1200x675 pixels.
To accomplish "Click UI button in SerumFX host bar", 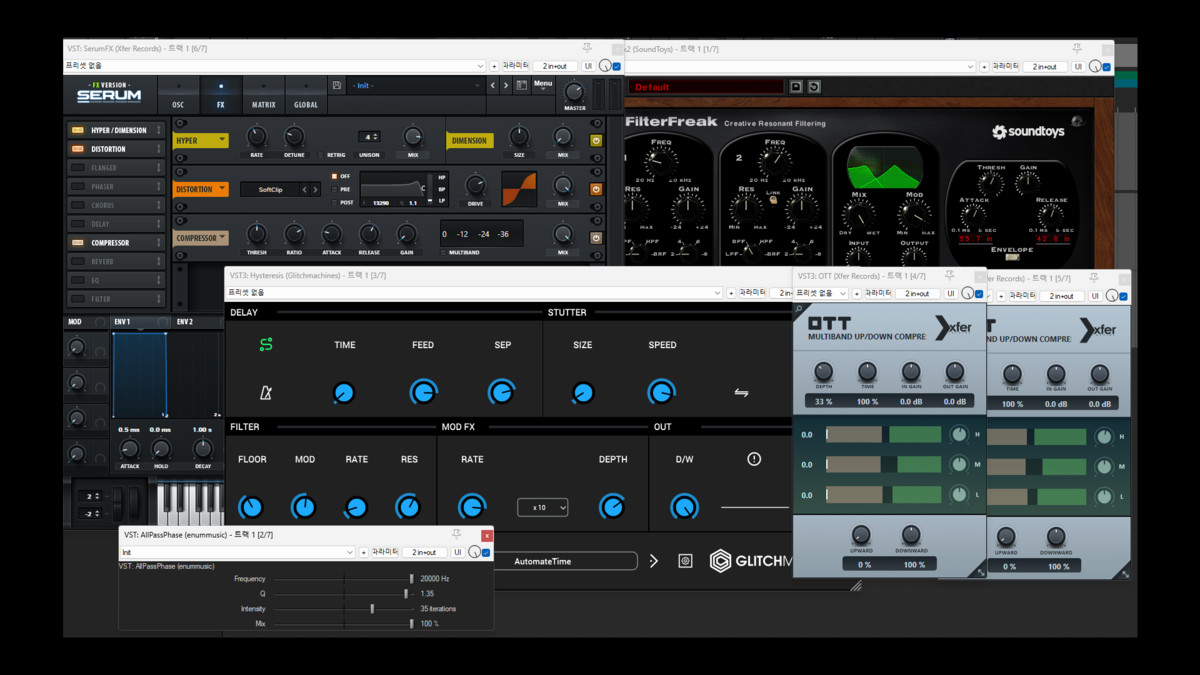I will [x=589, y=66].
